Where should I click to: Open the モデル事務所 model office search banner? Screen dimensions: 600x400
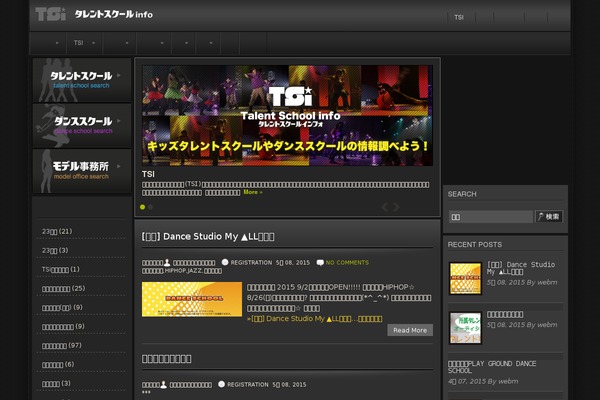tap(82, 171)
